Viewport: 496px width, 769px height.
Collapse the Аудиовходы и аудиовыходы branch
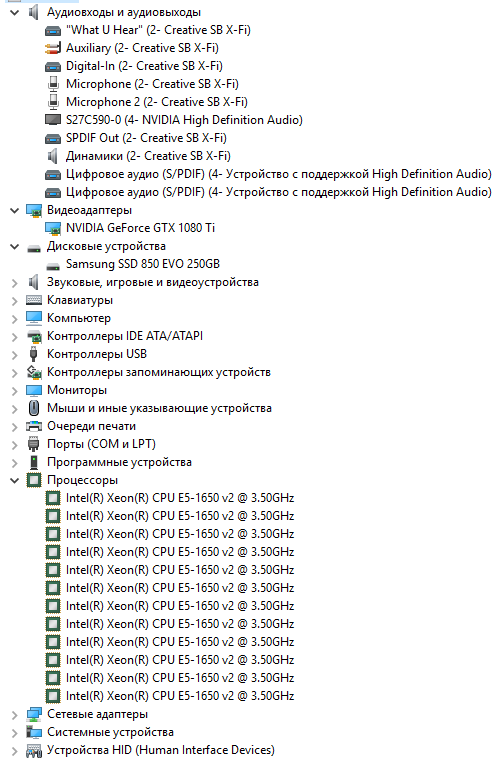click(x=15, y=12)
